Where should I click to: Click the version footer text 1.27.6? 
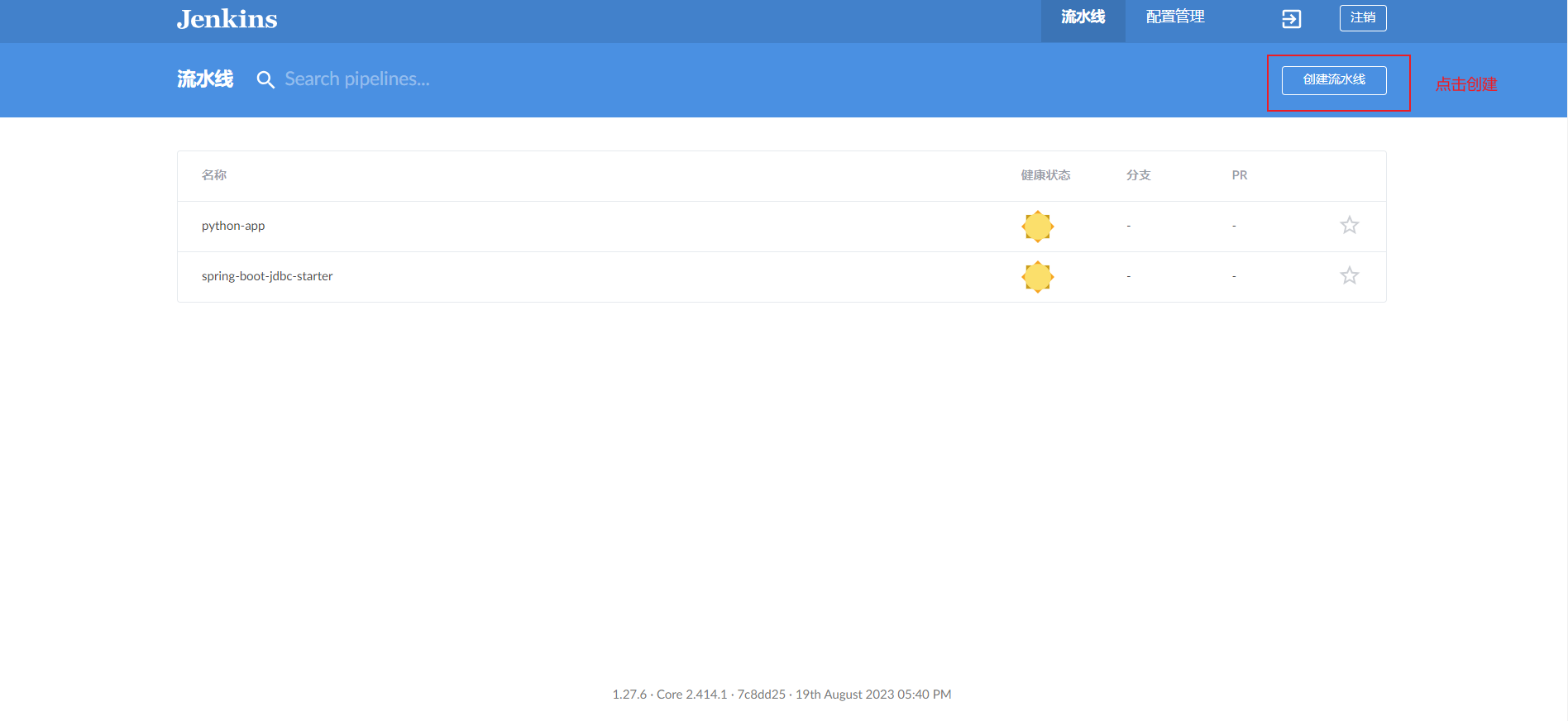(629, 695)
